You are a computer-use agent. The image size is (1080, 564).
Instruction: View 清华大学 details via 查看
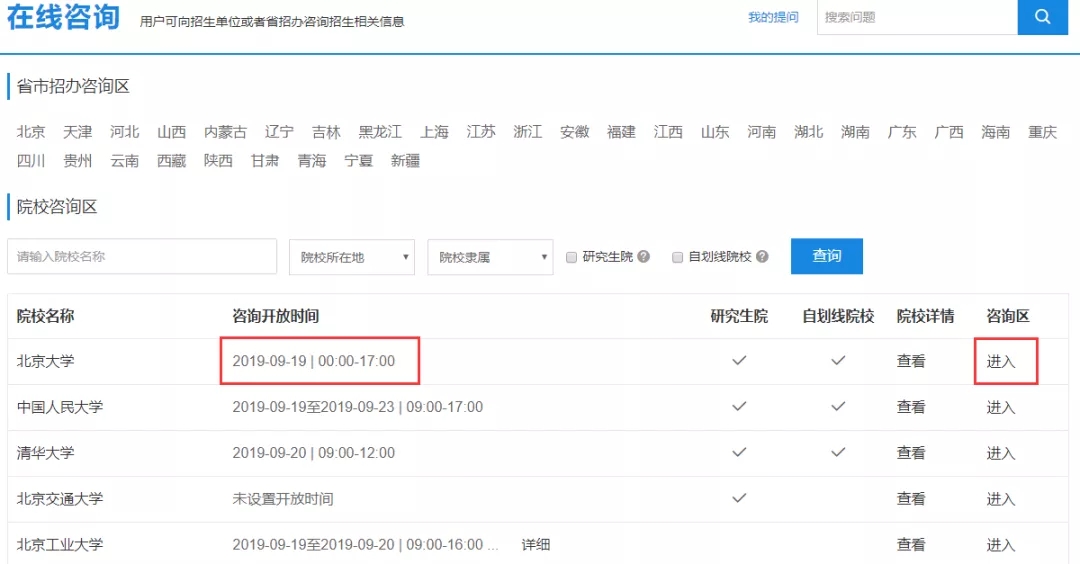tap(911, 453)
